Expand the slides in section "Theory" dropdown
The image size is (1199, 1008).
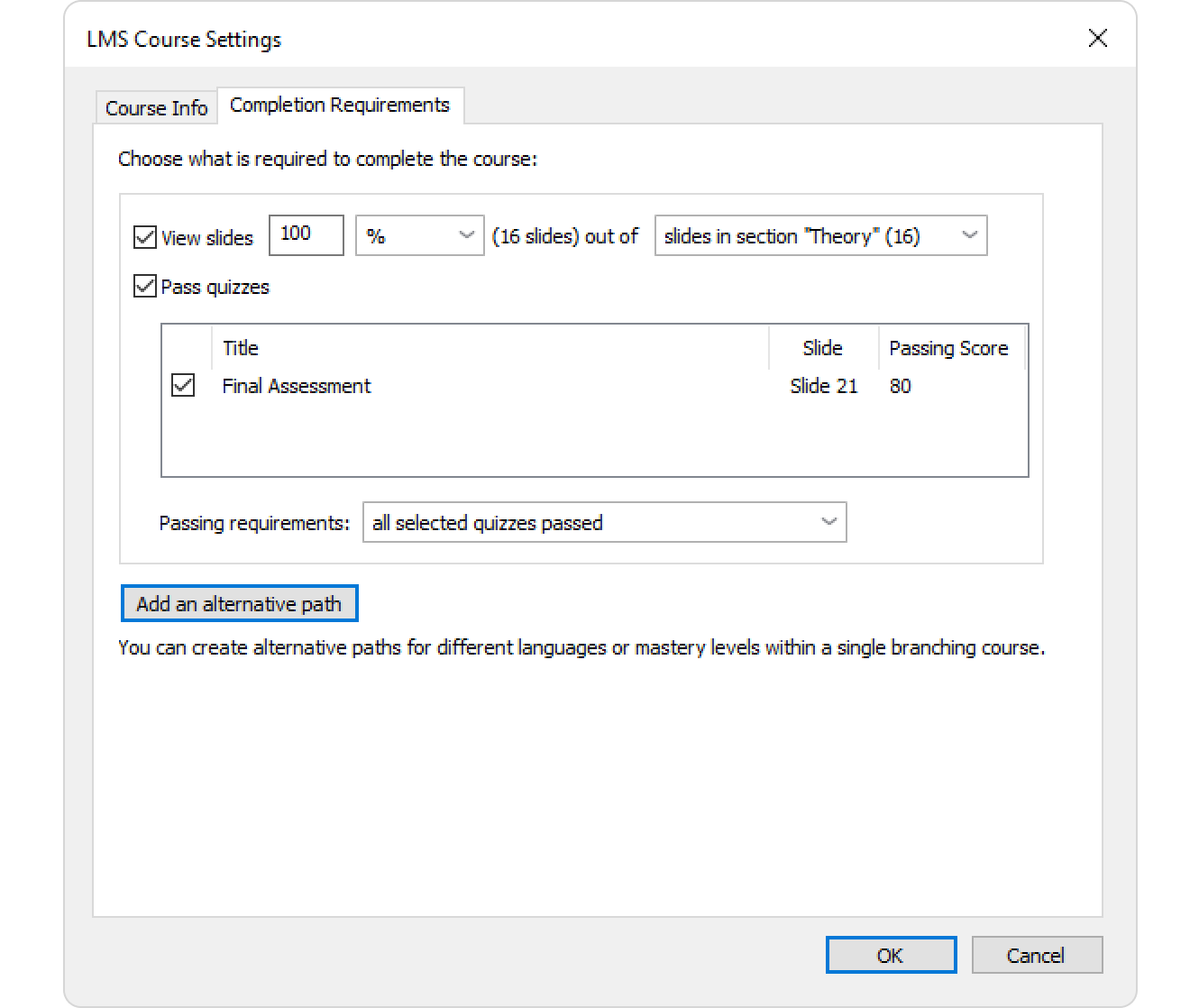tap(820, 236)
